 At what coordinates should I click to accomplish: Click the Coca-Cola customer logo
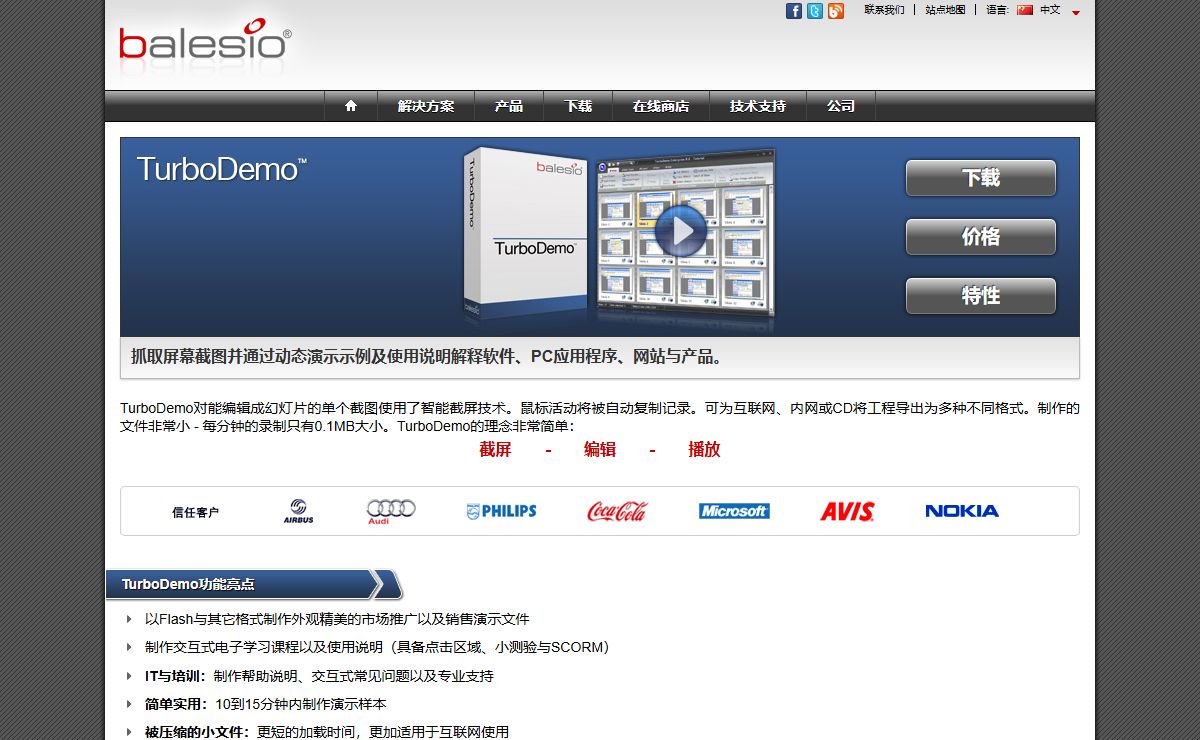617,511
